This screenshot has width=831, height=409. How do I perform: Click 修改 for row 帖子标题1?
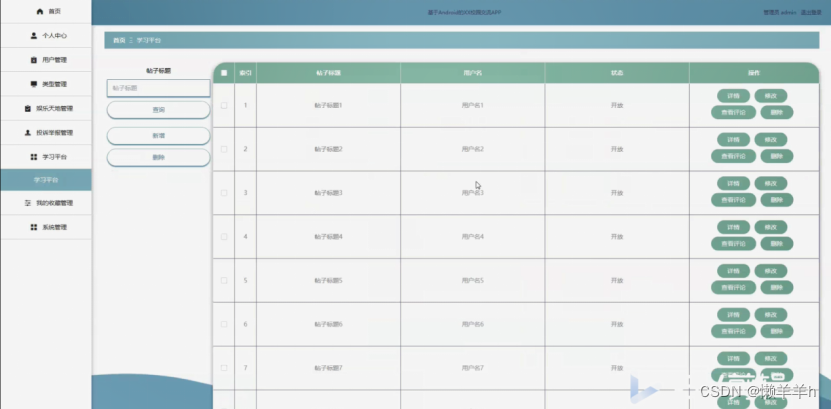point(771,96)
